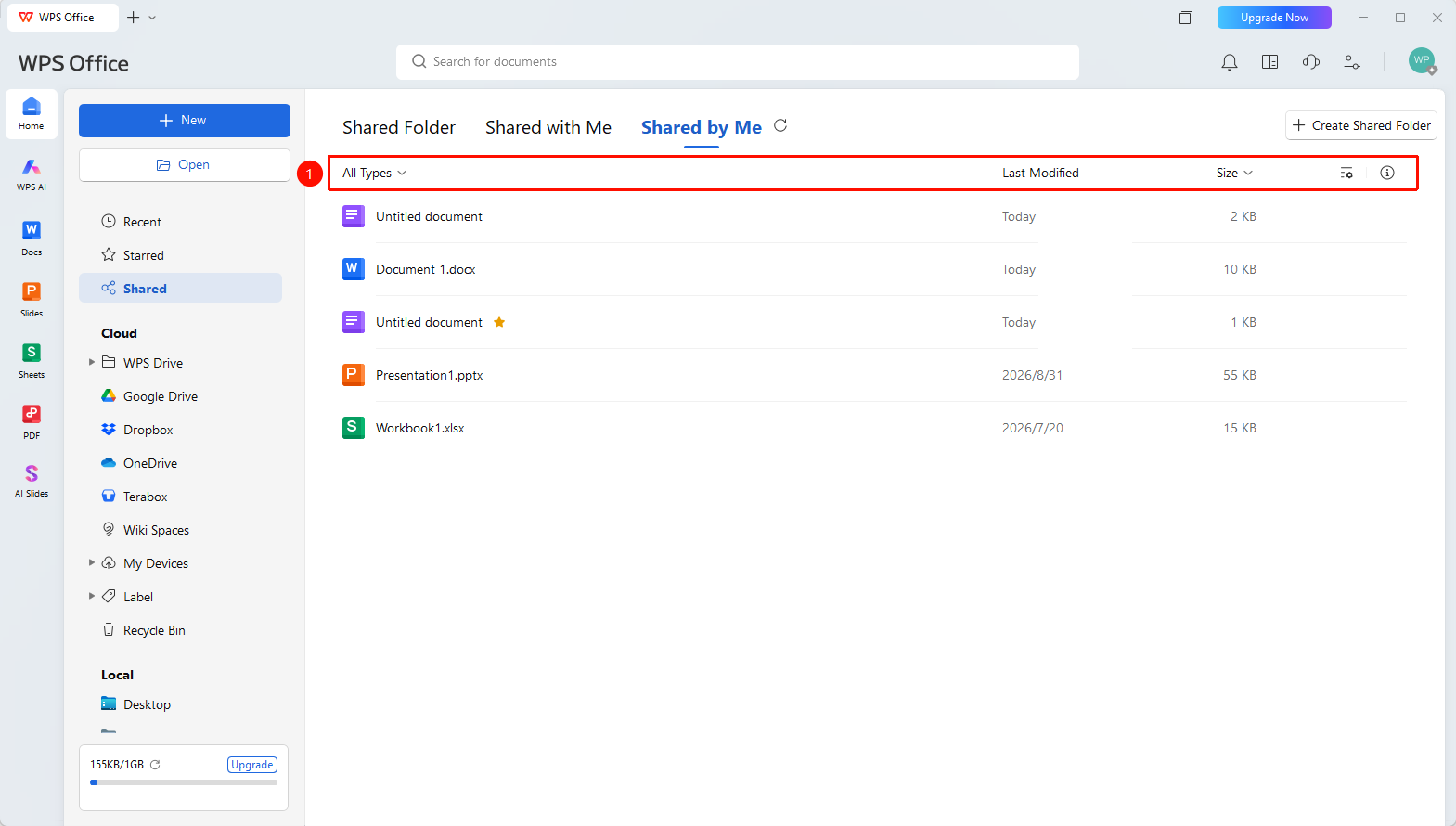The width and height of the screenshot is (1456, 826).
Task: Open the new tab dropdown arrow
Action: point(152,18)
